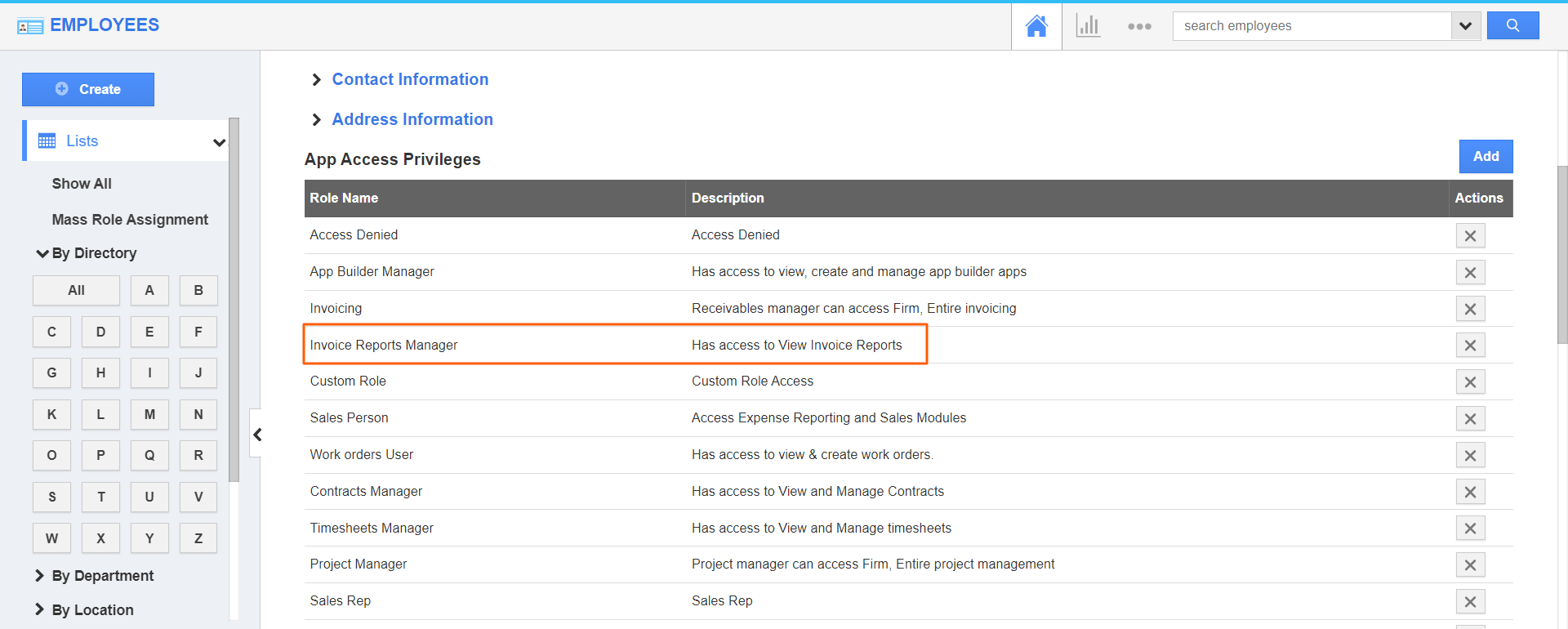Remove the Access Denied role
Screen dimensions: 1568x629
tap(1470, 236)
